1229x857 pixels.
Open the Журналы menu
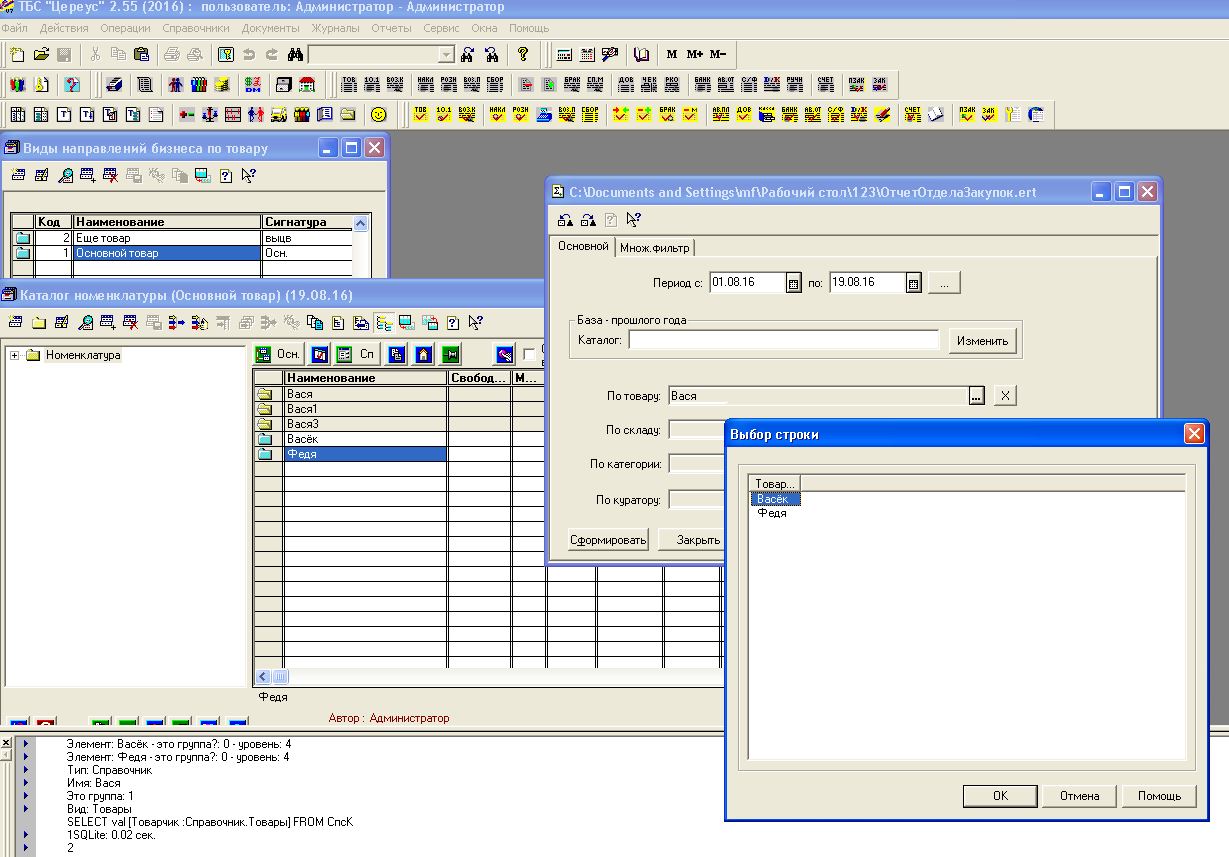coord(335,28)
